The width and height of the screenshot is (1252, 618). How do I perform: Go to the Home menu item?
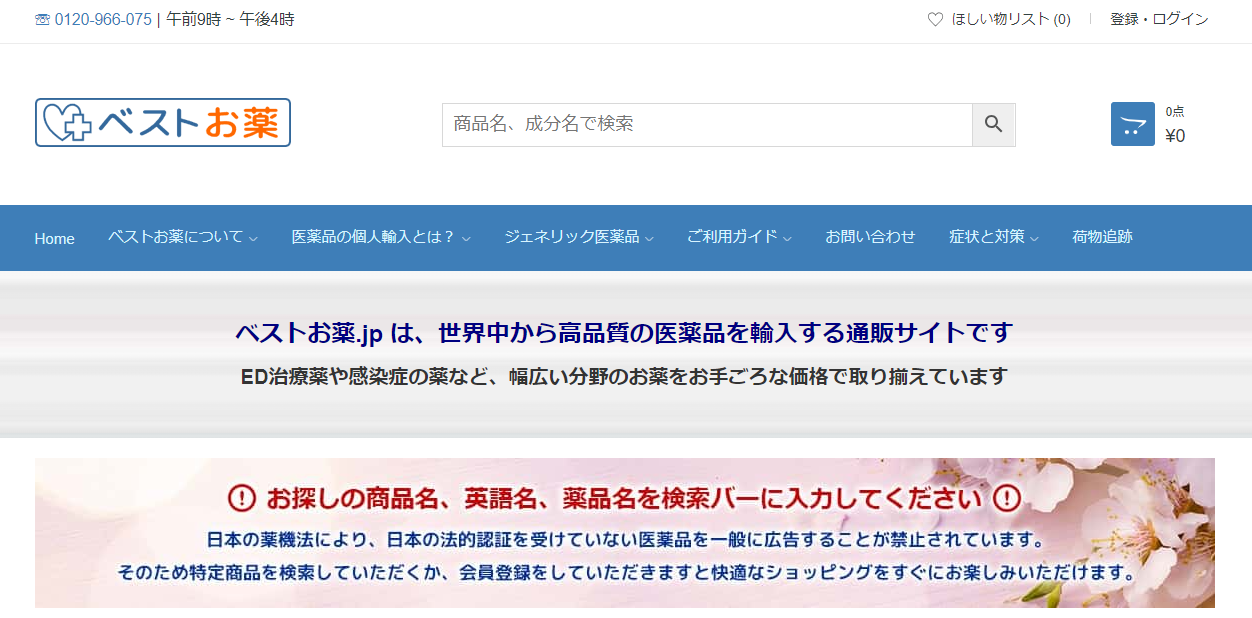[x=54, y=238]
